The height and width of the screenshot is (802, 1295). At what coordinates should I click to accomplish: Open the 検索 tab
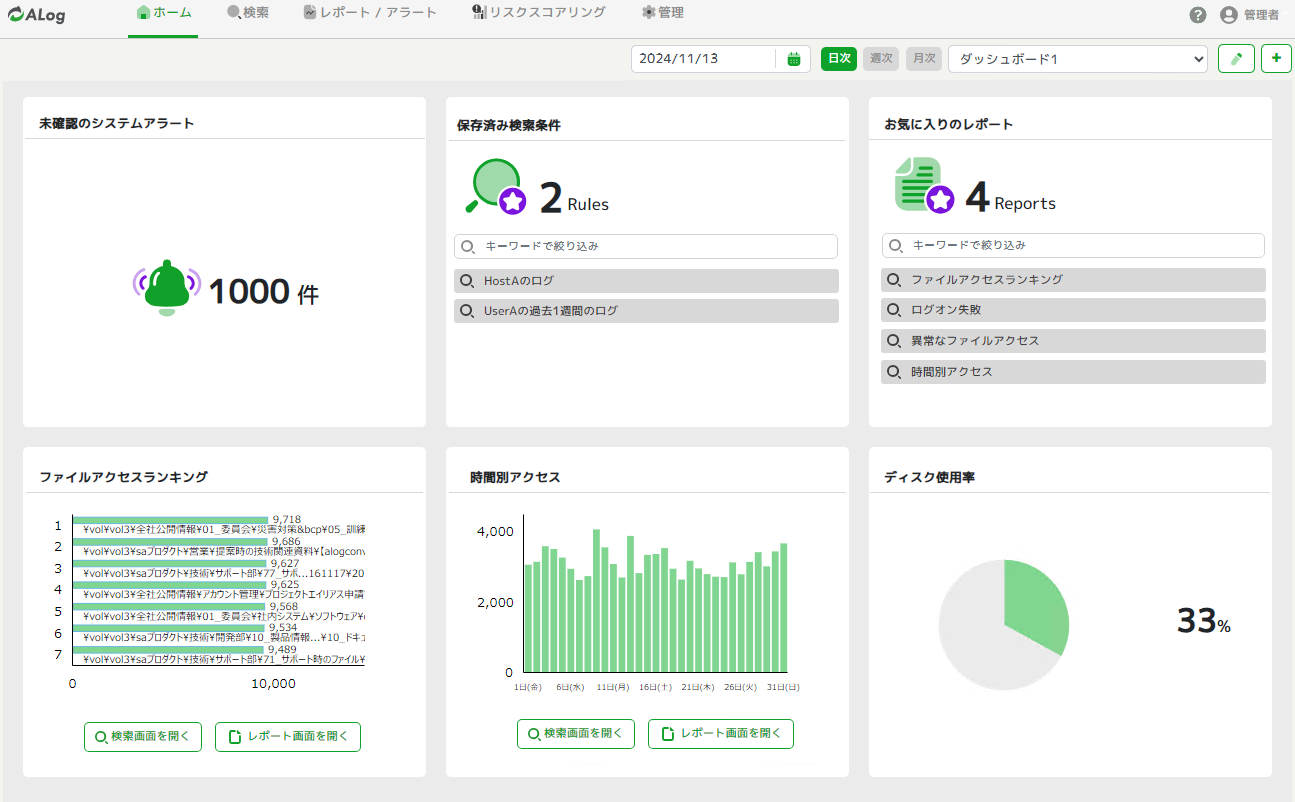(248, 13)
